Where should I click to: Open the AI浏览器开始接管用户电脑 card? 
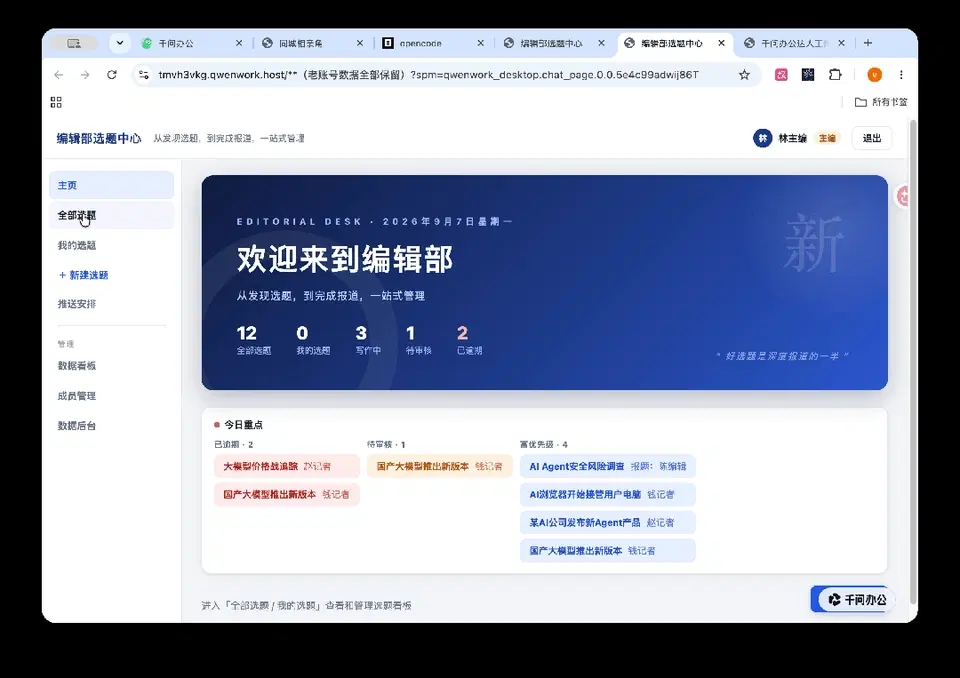point(607,494)
